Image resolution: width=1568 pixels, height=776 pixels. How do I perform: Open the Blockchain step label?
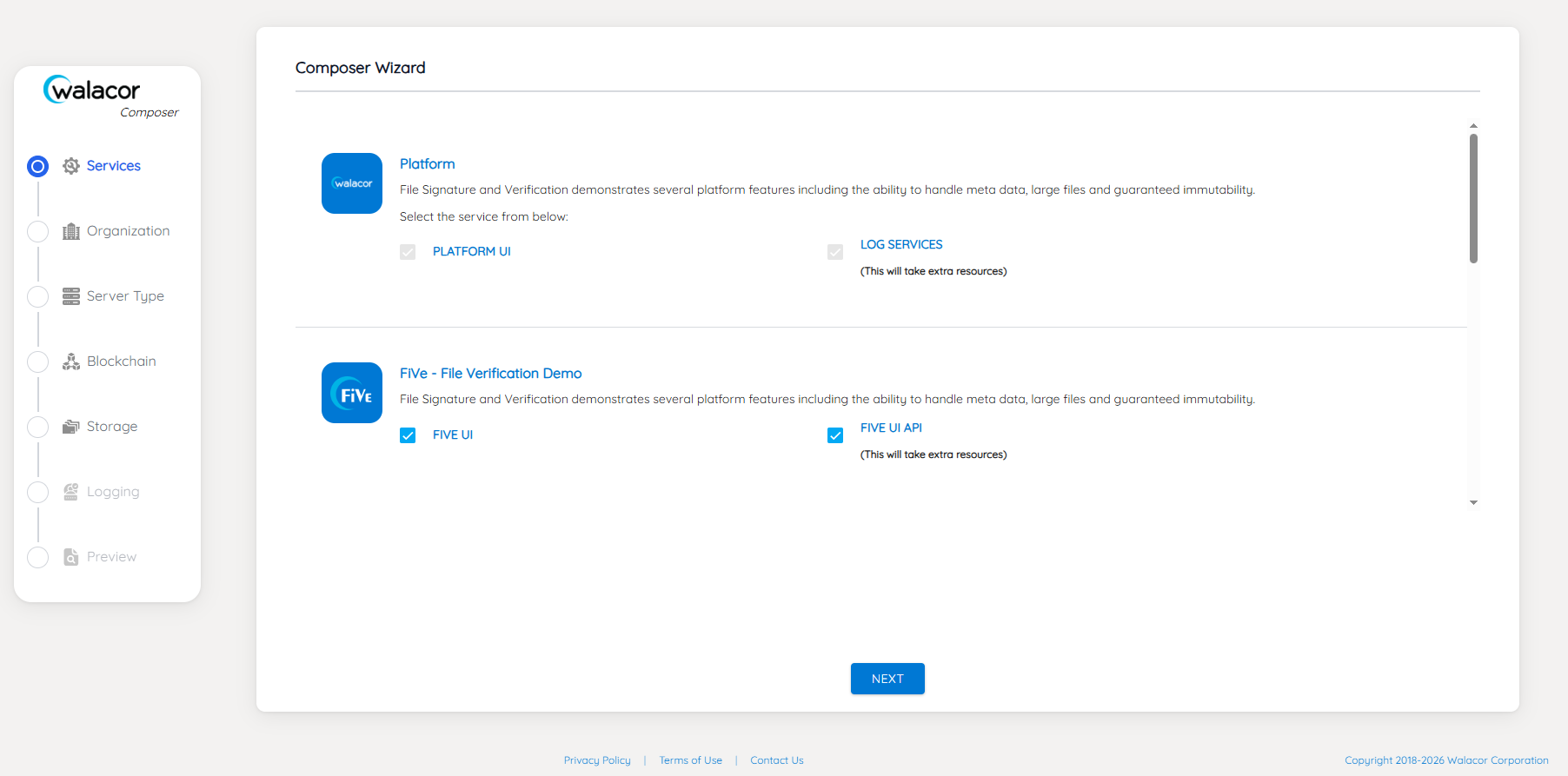[122, 361]
